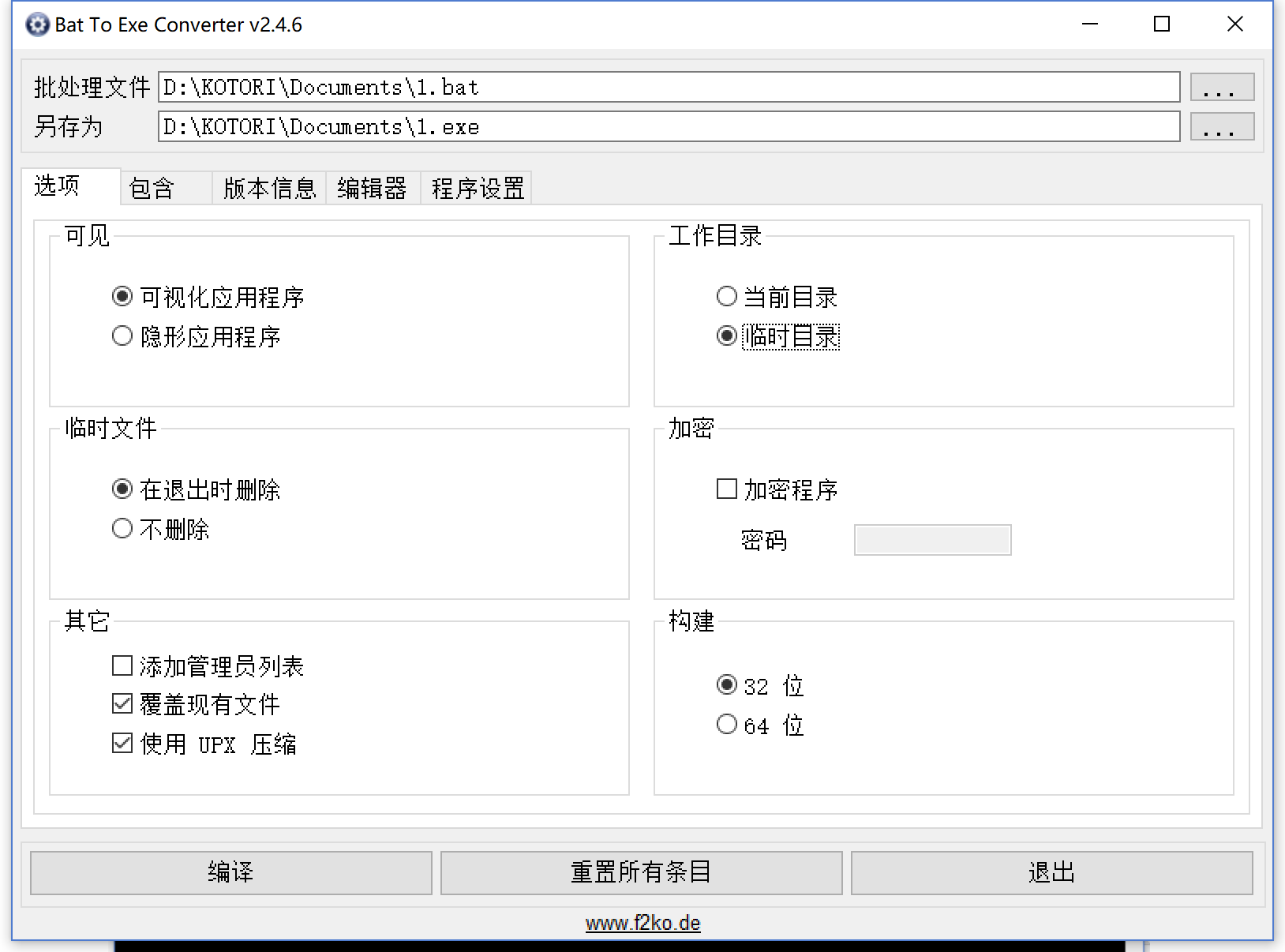
Task: Click the 批处理文件 path field
Action: coord(669,87)
